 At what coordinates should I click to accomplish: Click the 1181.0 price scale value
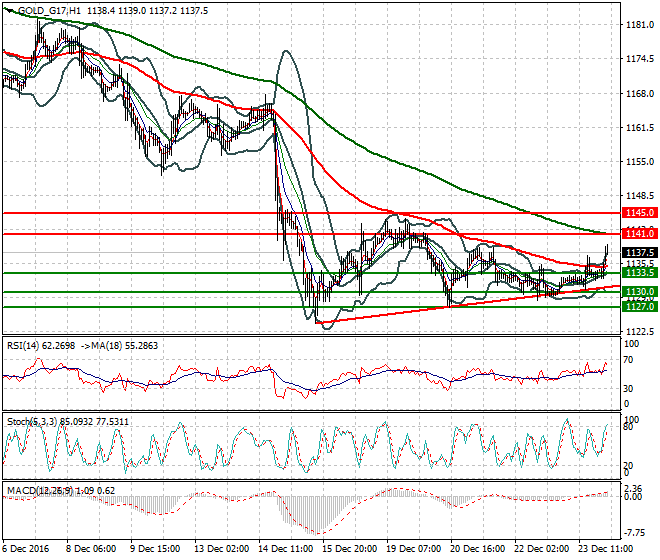tap(640, 25)
